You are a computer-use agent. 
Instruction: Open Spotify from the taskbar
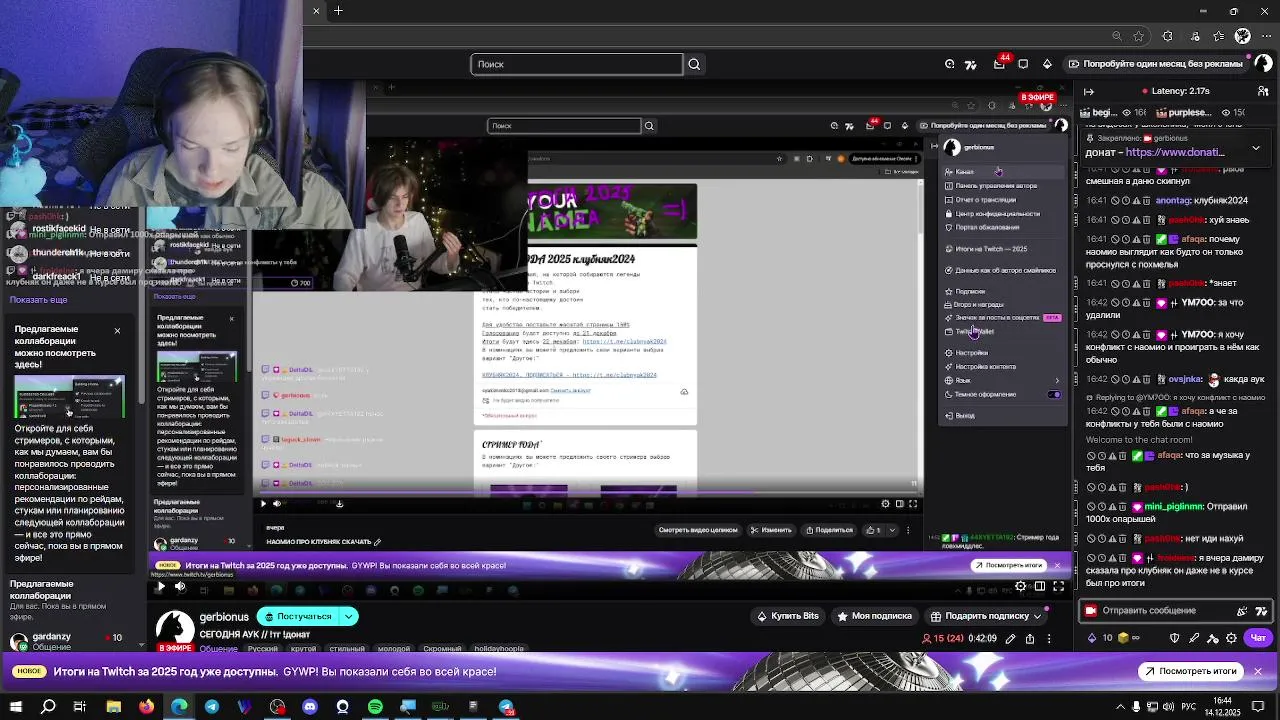[375, 707]
